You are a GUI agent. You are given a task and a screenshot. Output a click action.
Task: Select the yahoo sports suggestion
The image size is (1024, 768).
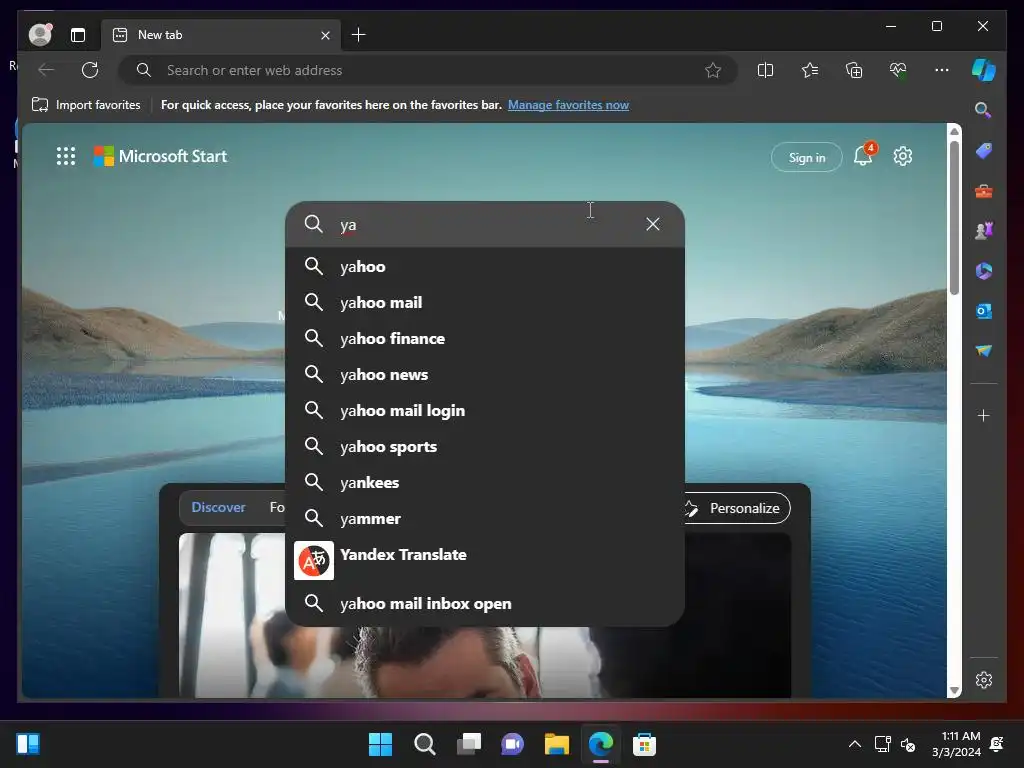tap(485, 447)
